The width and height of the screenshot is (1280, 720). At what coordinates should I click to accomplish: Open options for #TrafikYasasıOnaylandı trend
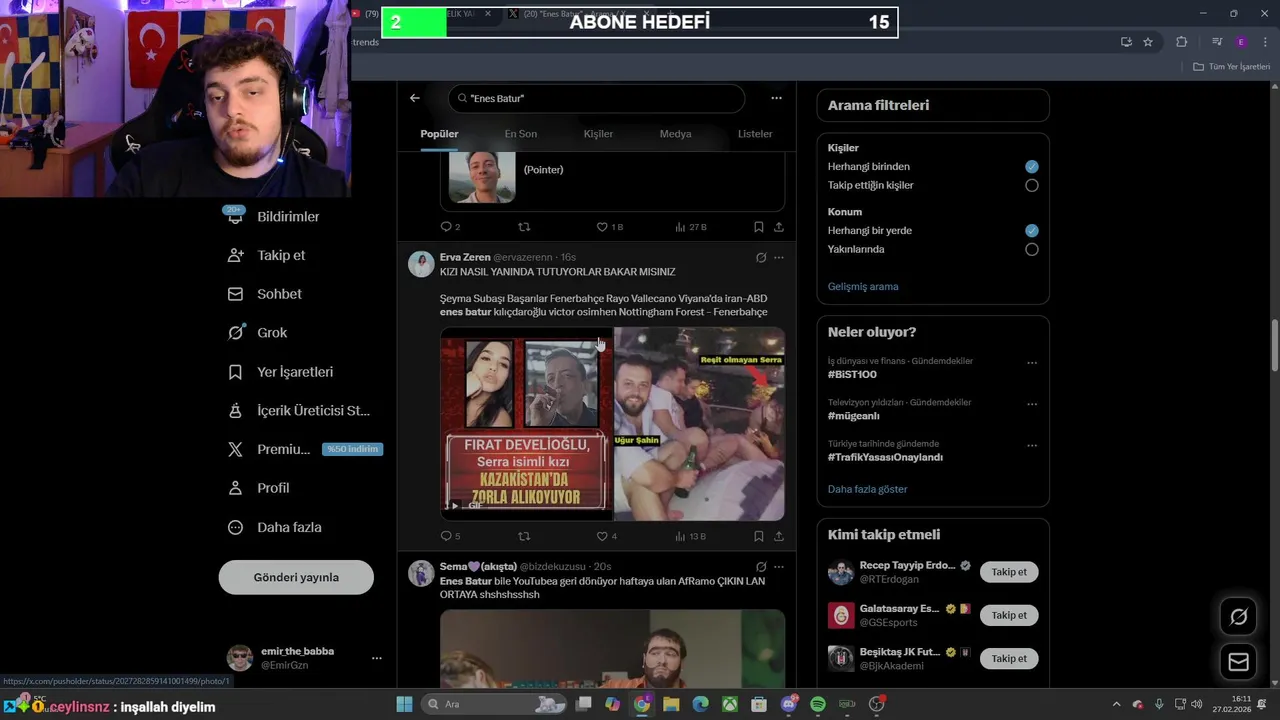(x=1032, y=445)
